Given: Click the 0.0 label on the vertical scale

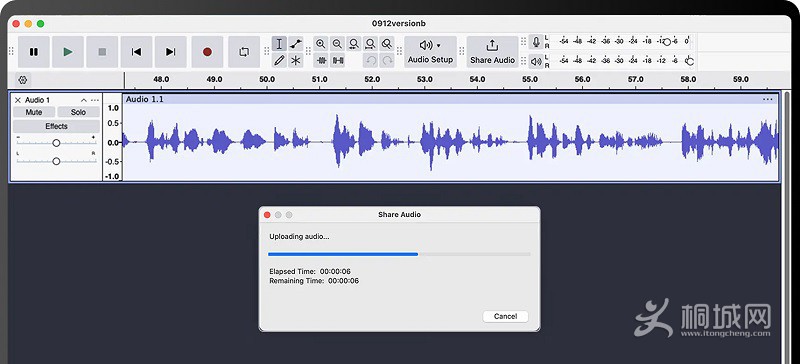Looking at the screenshot, I should (x=113, y=142).
